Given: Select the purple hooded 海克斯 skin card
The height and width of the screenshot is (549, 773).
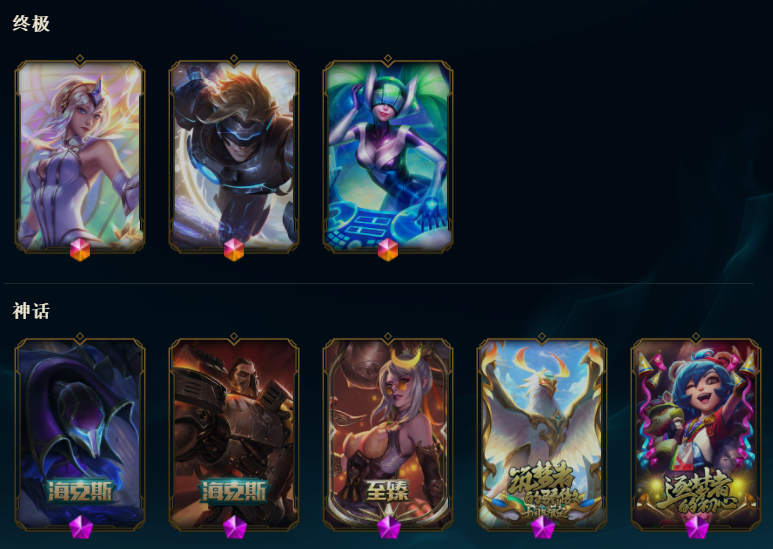Looking at the screenshot, I should pyautogui.click(x=80, y=434).
